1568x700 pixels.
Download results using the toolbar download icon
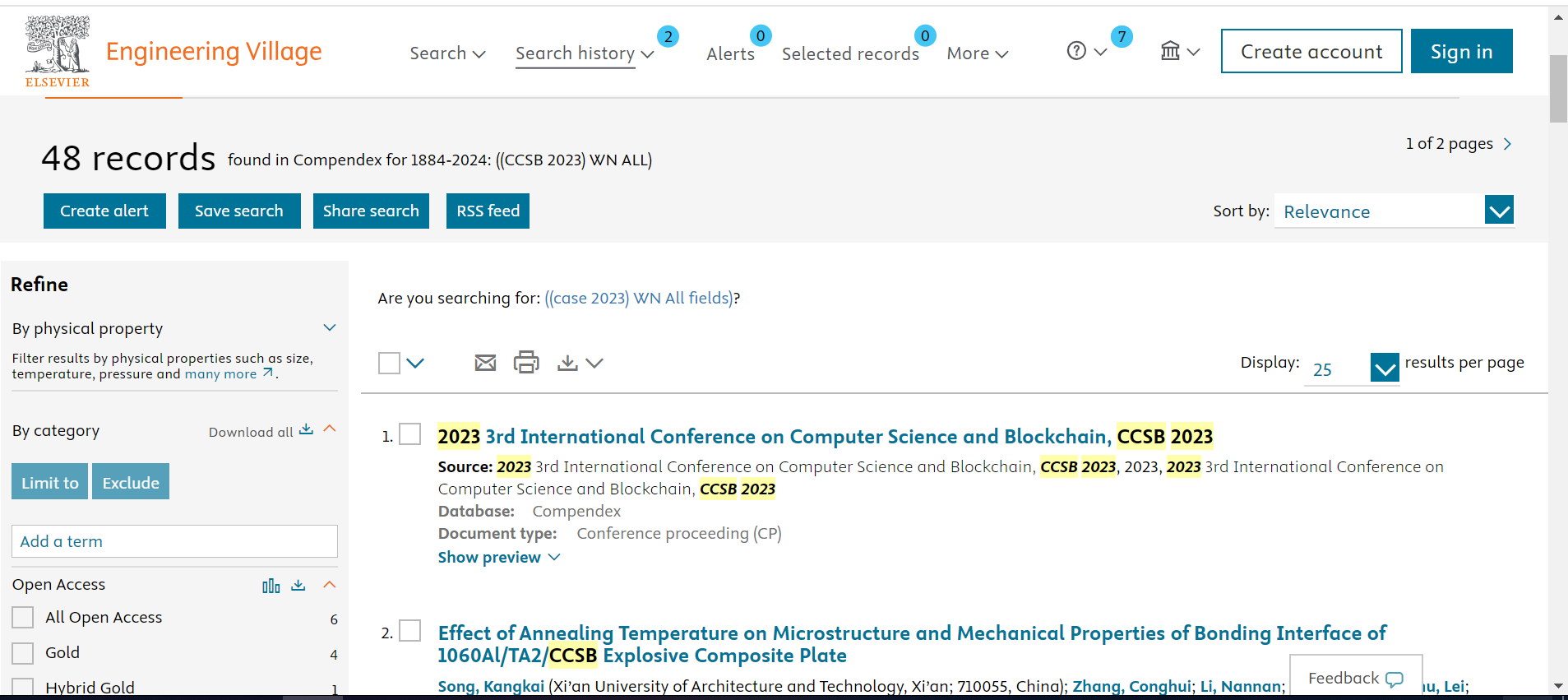point(567,363)
